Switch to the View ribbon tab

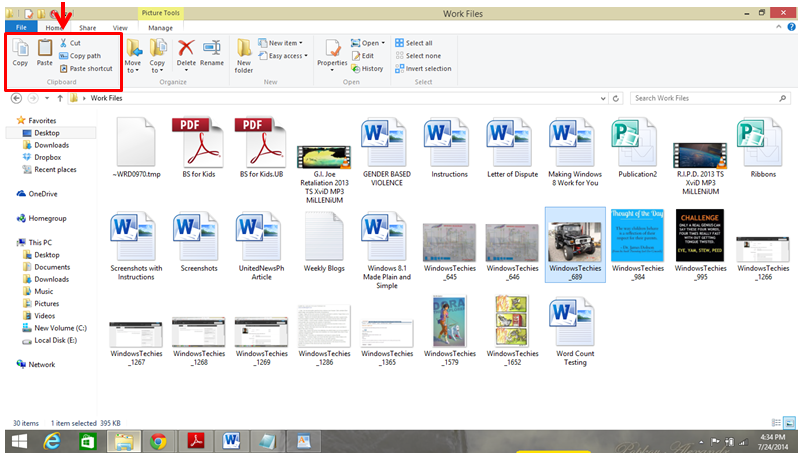(119, 28)
